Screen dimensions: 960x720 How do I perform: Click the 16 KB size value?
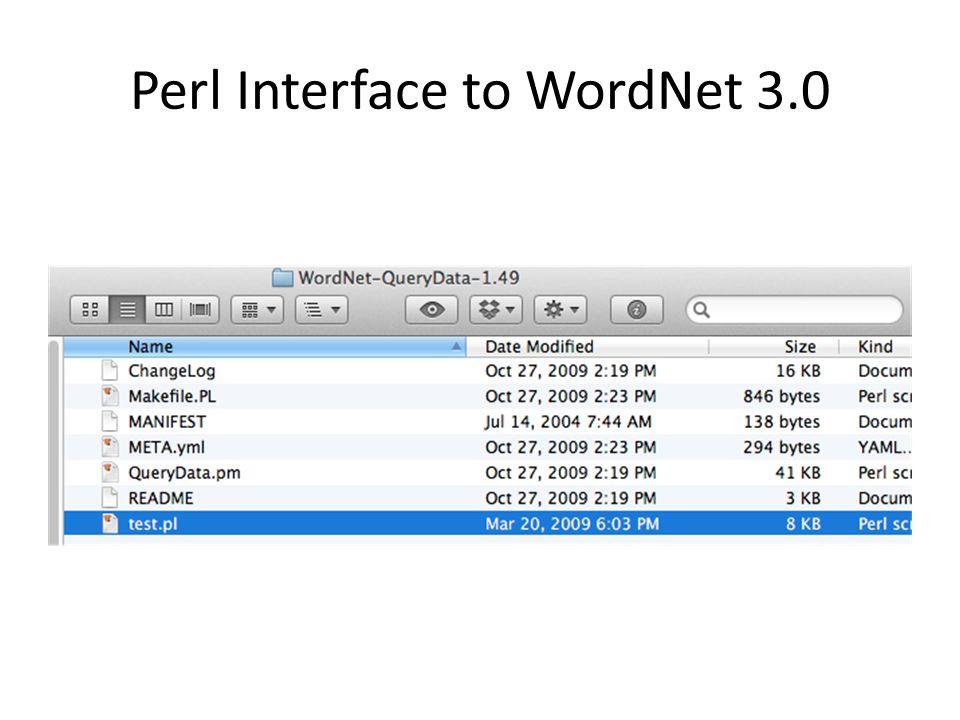click(798, 371)
